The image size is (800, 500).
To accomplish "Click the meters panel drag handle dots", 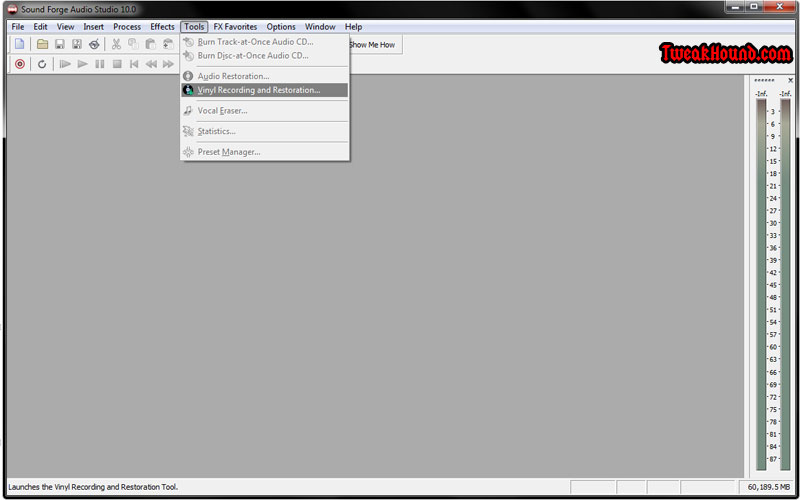I will (764, 81).
